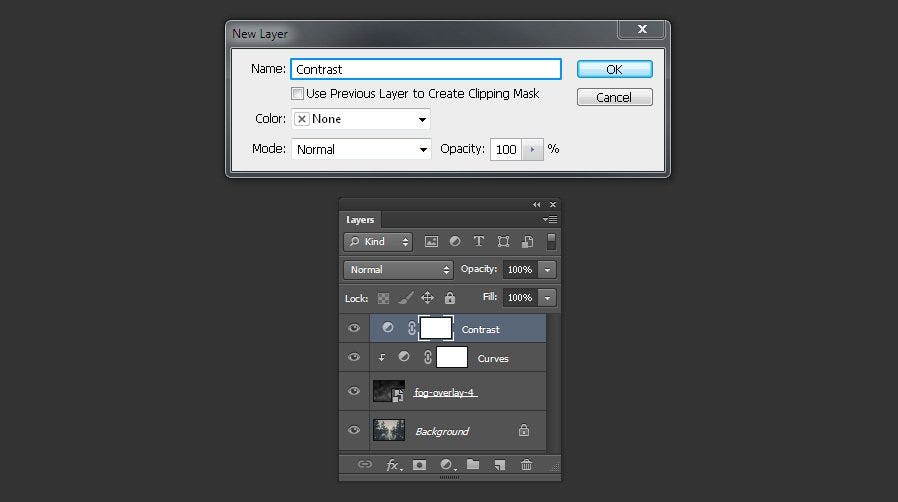Collapse Layers panel double-arrow icon
The image size is (898, 502).
tap(537, 204)
